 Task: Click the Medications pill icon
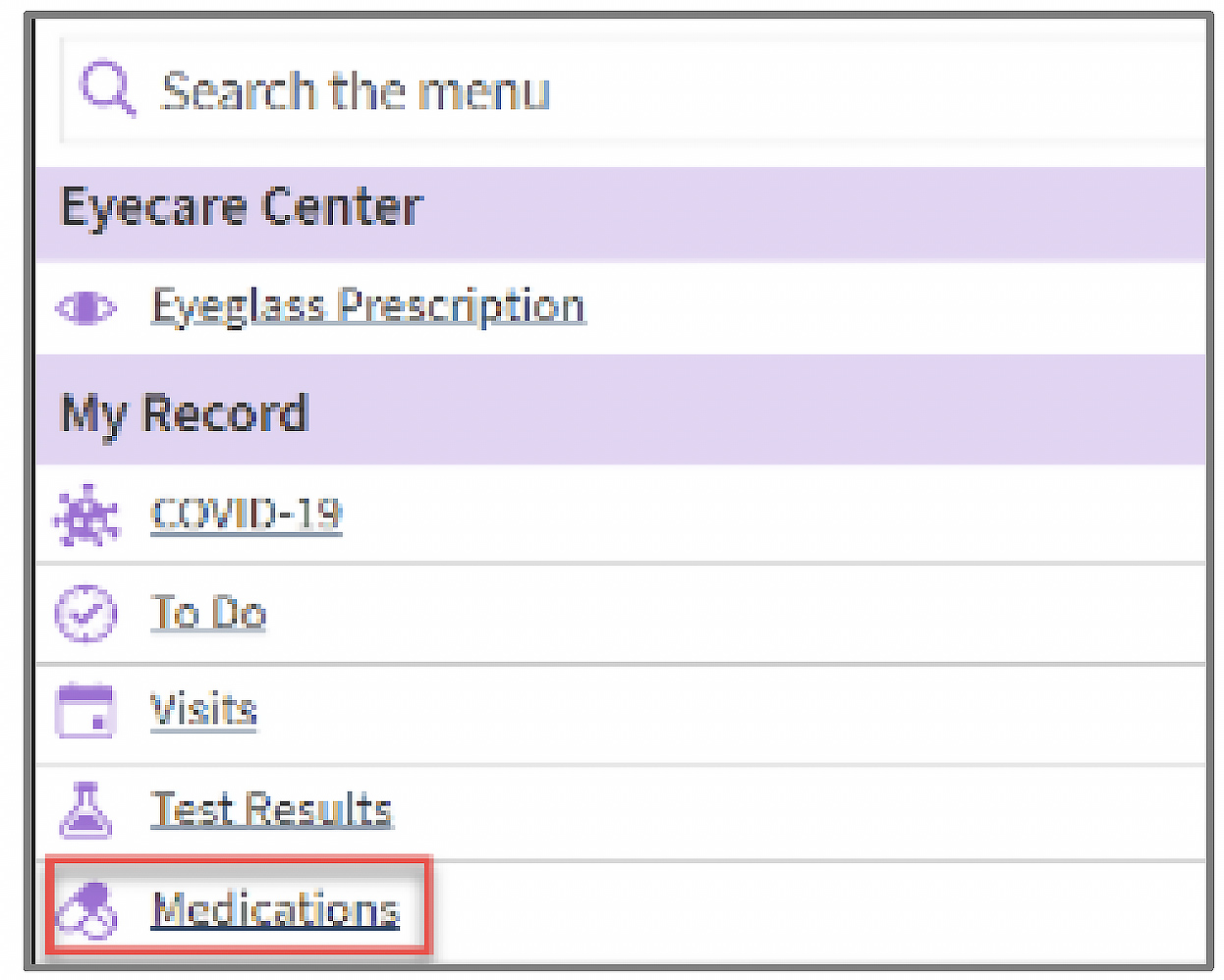click(86, 910)
